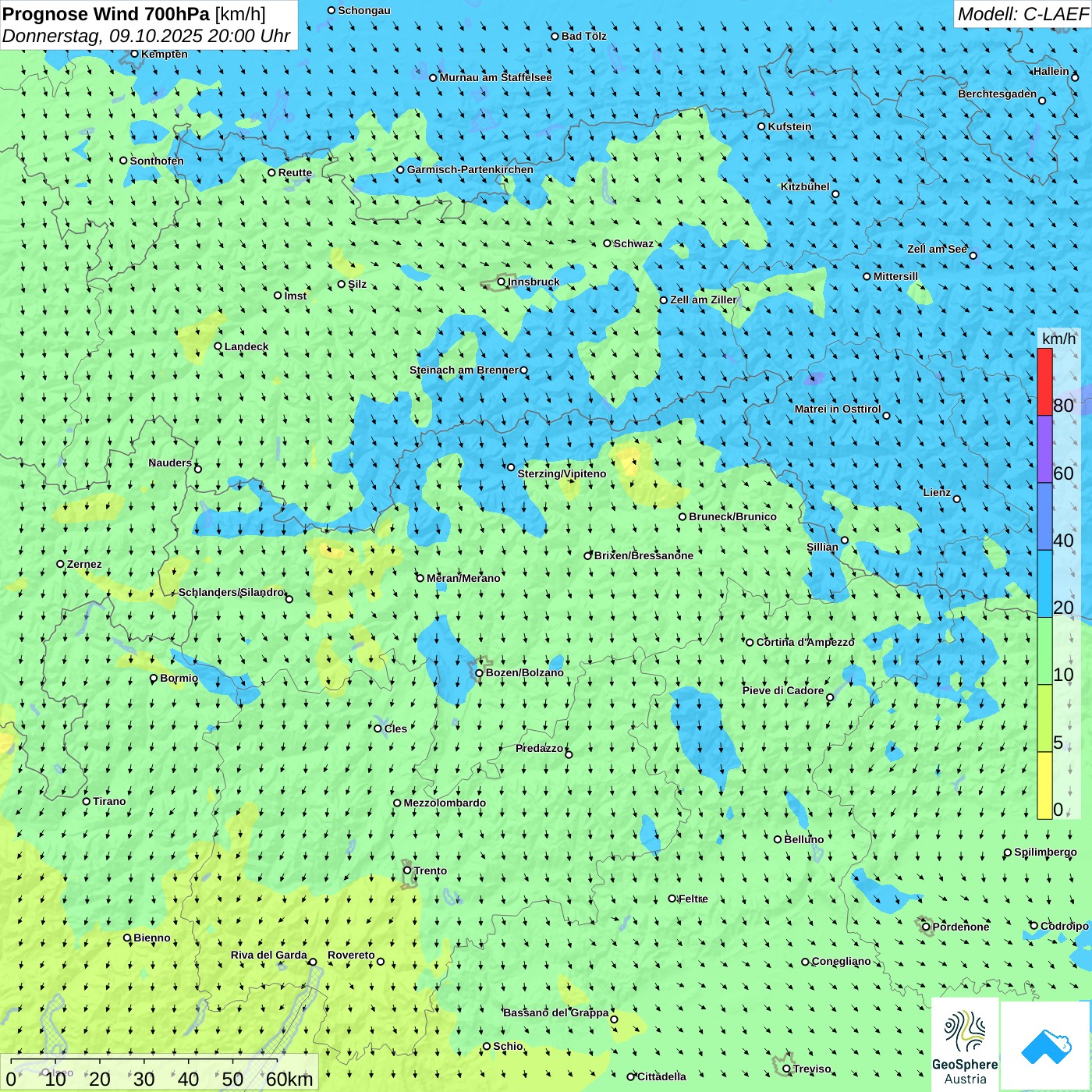Click the 'Zell am See' label

click(937, 249)
